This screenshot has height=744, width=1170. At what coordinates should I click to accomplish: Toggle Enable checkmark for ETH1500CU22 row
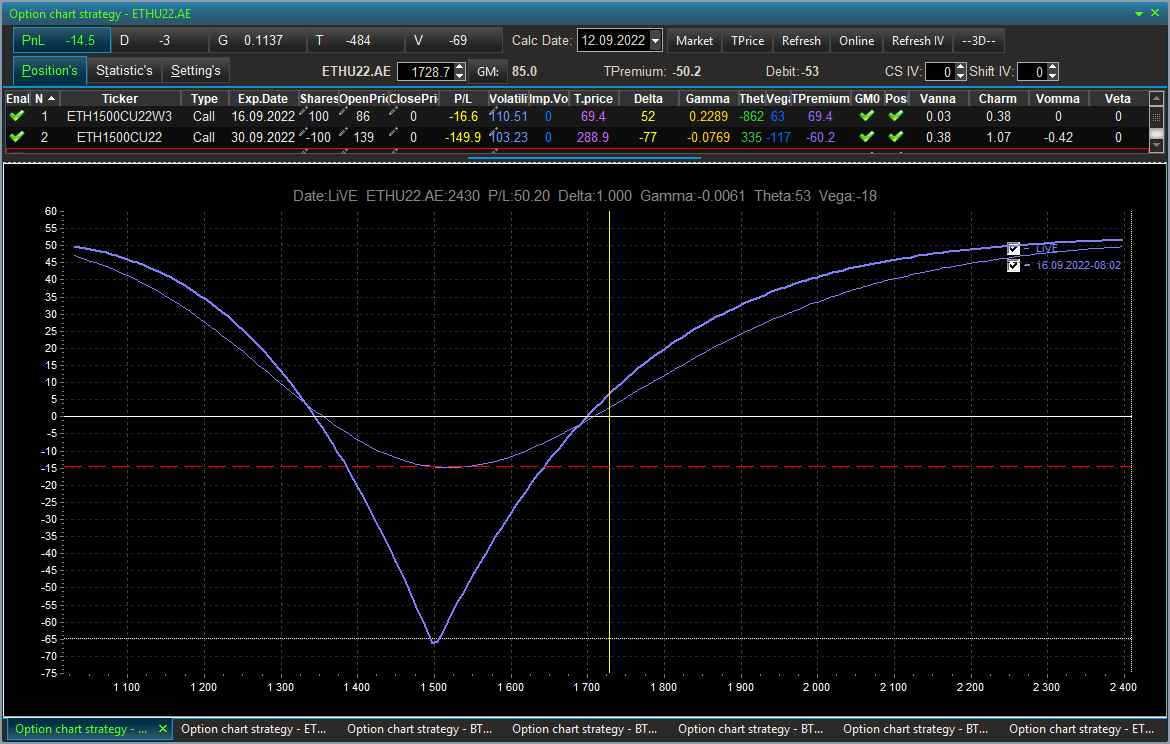17,137
